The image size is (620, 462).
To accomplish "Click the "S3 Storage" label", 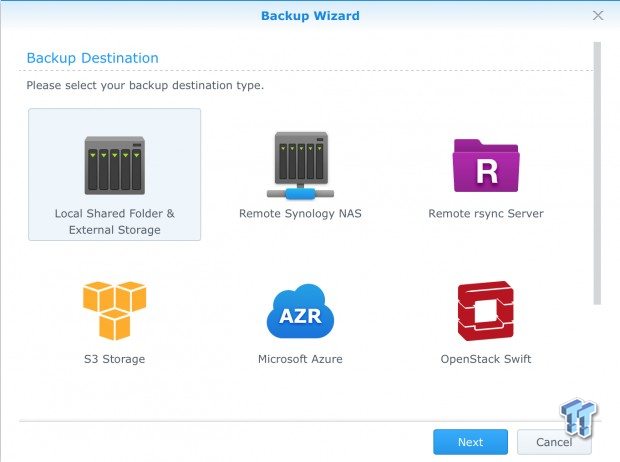I will coord(115,359).
